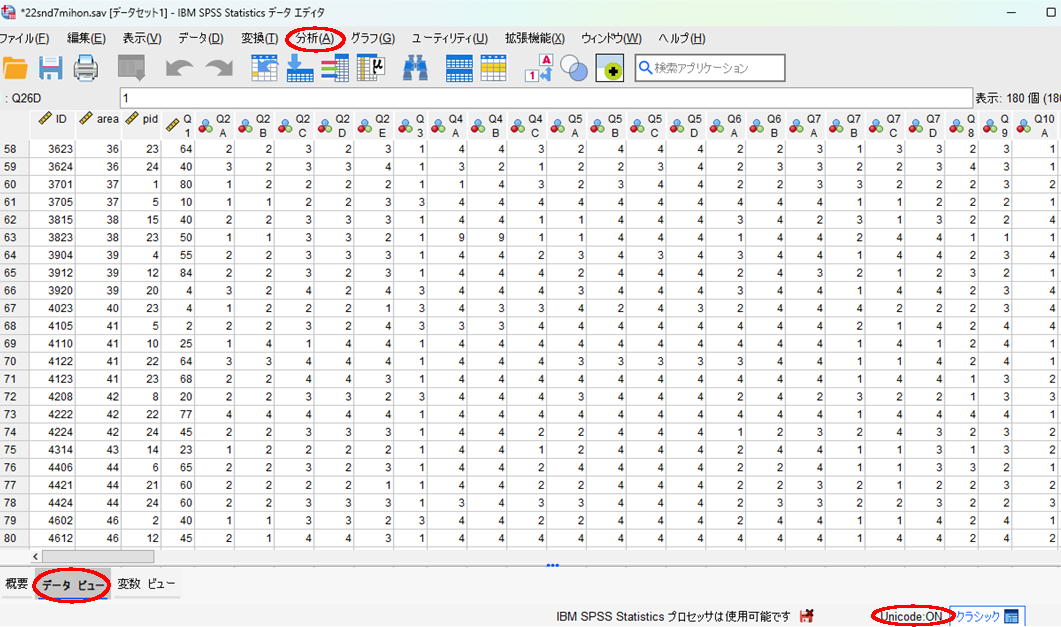Click ID cell 3623
Screen dimensions: 1061x627
click(53, 149)
